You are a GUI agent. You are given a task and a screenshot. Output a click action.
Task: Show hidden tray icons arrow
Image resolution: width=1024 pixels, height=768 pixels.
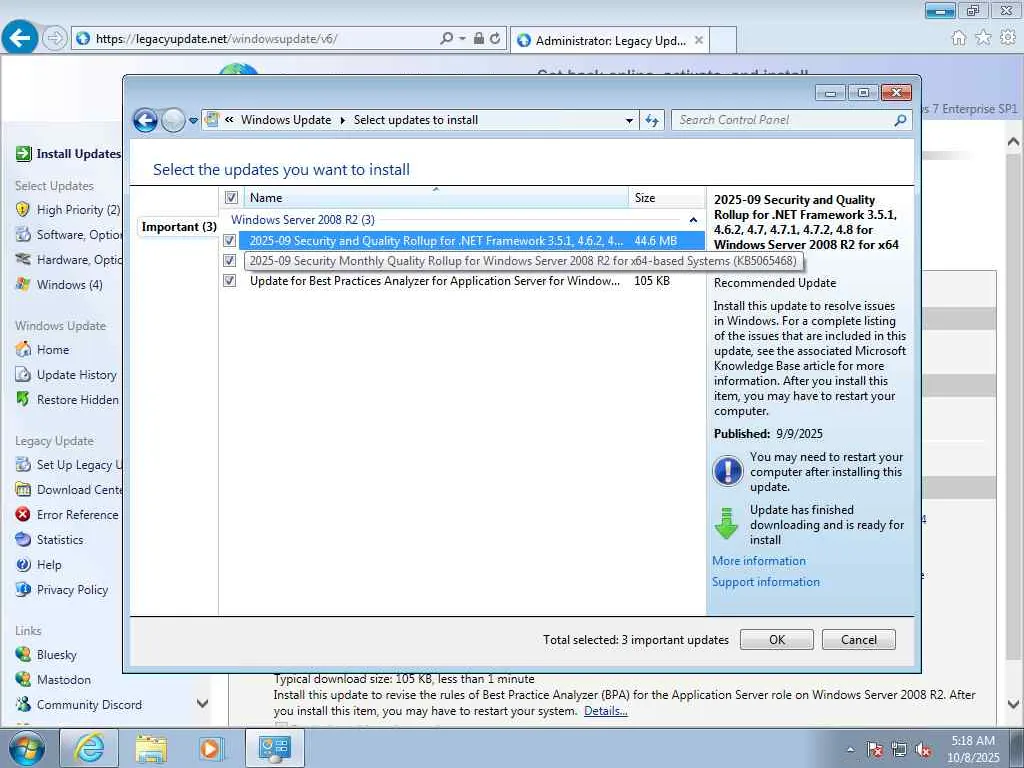click(850, 750)
